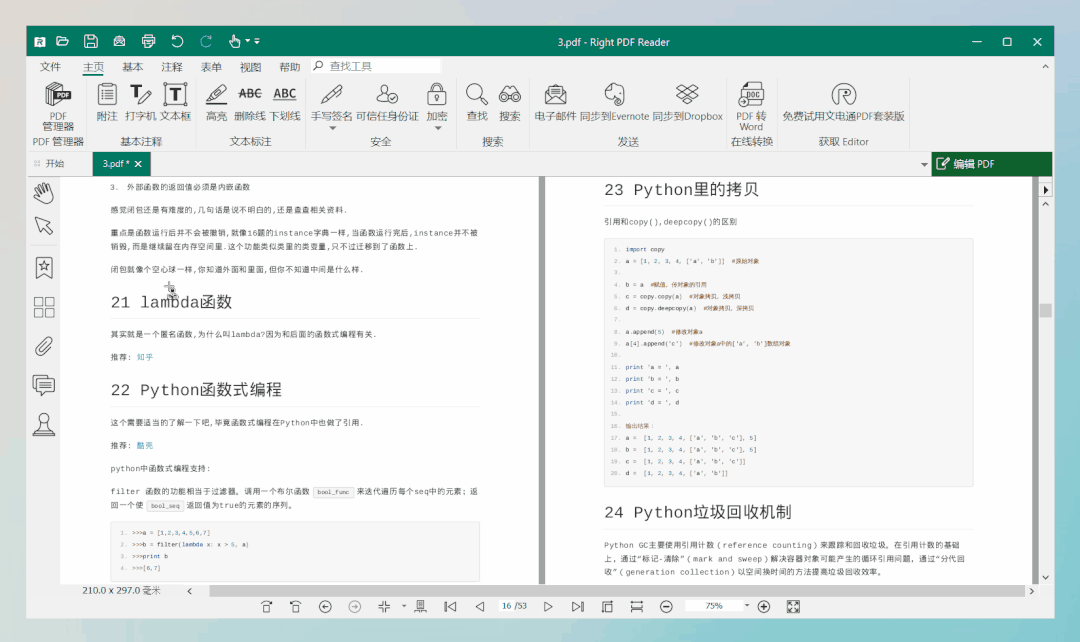1080x642 pixels.
Task: Open the zoom percentage dropdown
Action: 747,606
